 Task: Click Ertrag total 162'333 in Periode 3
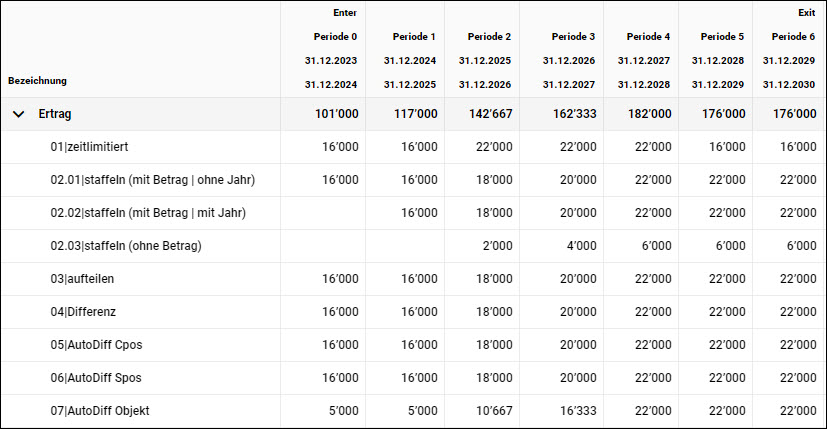tap(574, 114)
